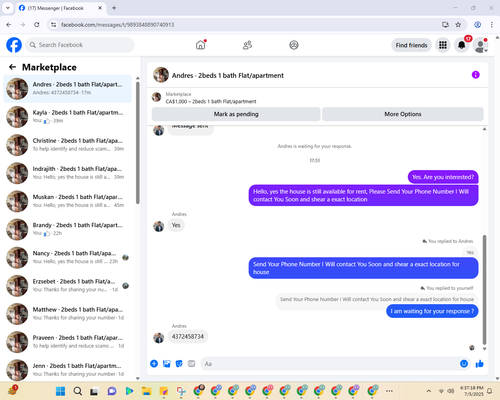Open Christine conversation in the list
The image size is (500, 400).
point(67,145)
